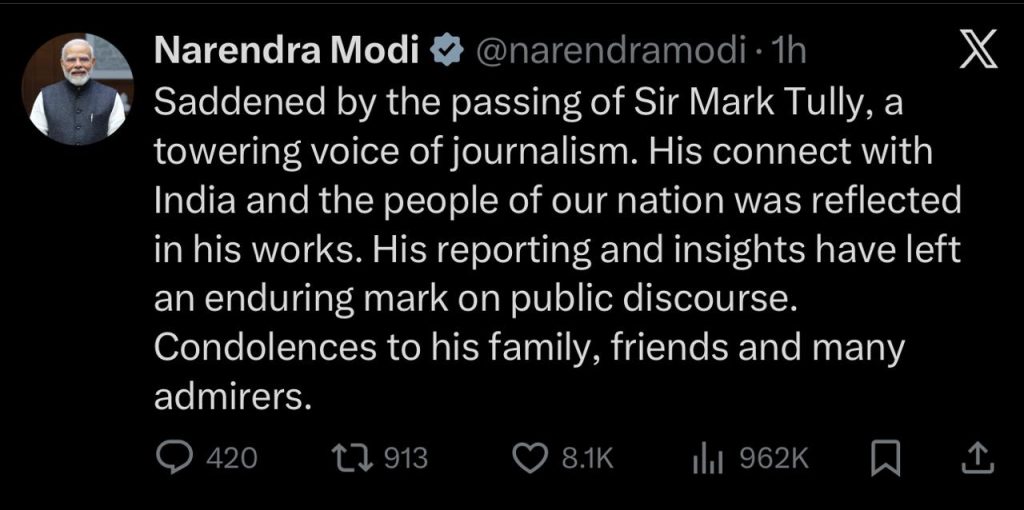Click the reply speech bubble icon

click(176, 458)
